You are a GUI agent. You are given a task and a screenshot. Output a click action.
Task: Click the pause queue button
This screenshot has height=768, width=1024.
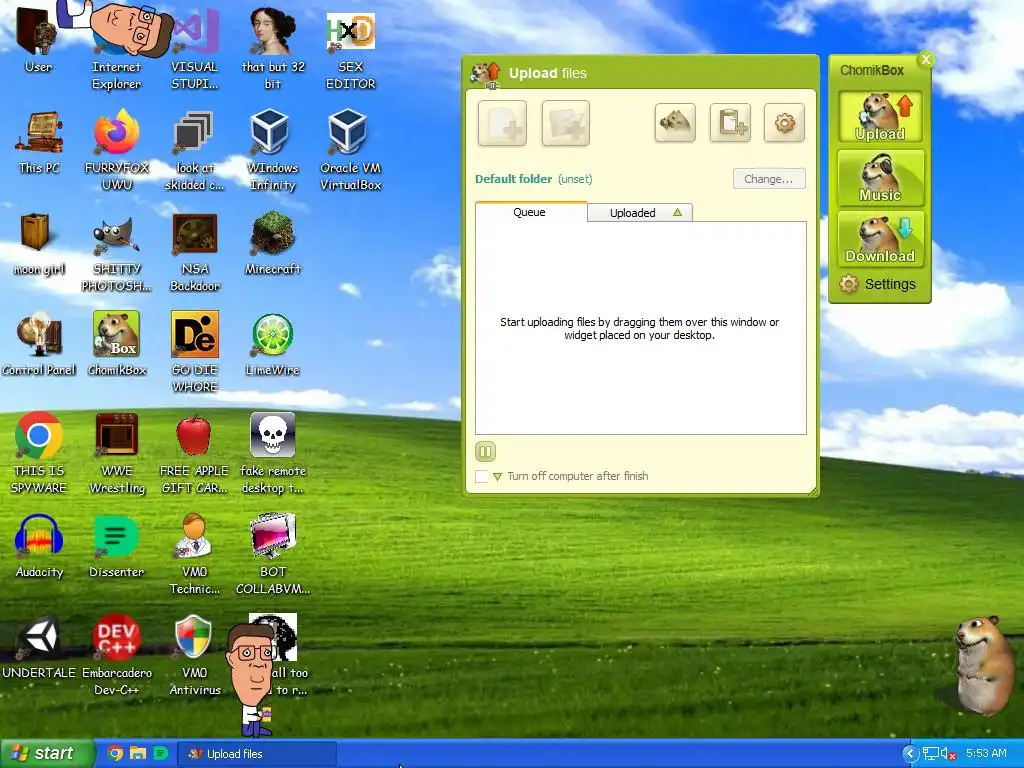[485, 451]
